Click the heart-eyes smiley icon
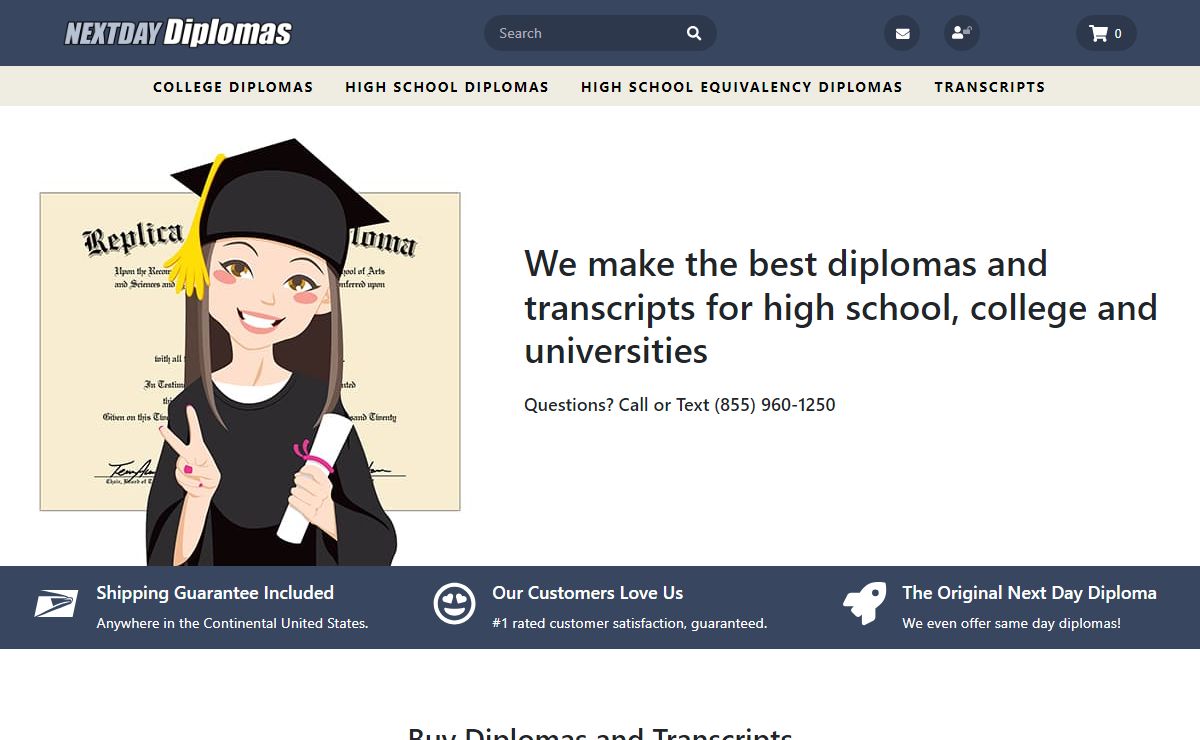Screen dimensions: 1200x740 454,604
